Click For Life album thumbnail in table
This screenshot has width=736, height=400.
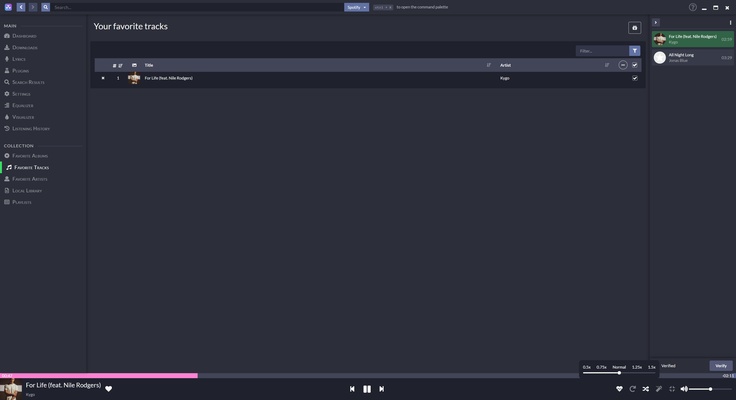point(134,78)
